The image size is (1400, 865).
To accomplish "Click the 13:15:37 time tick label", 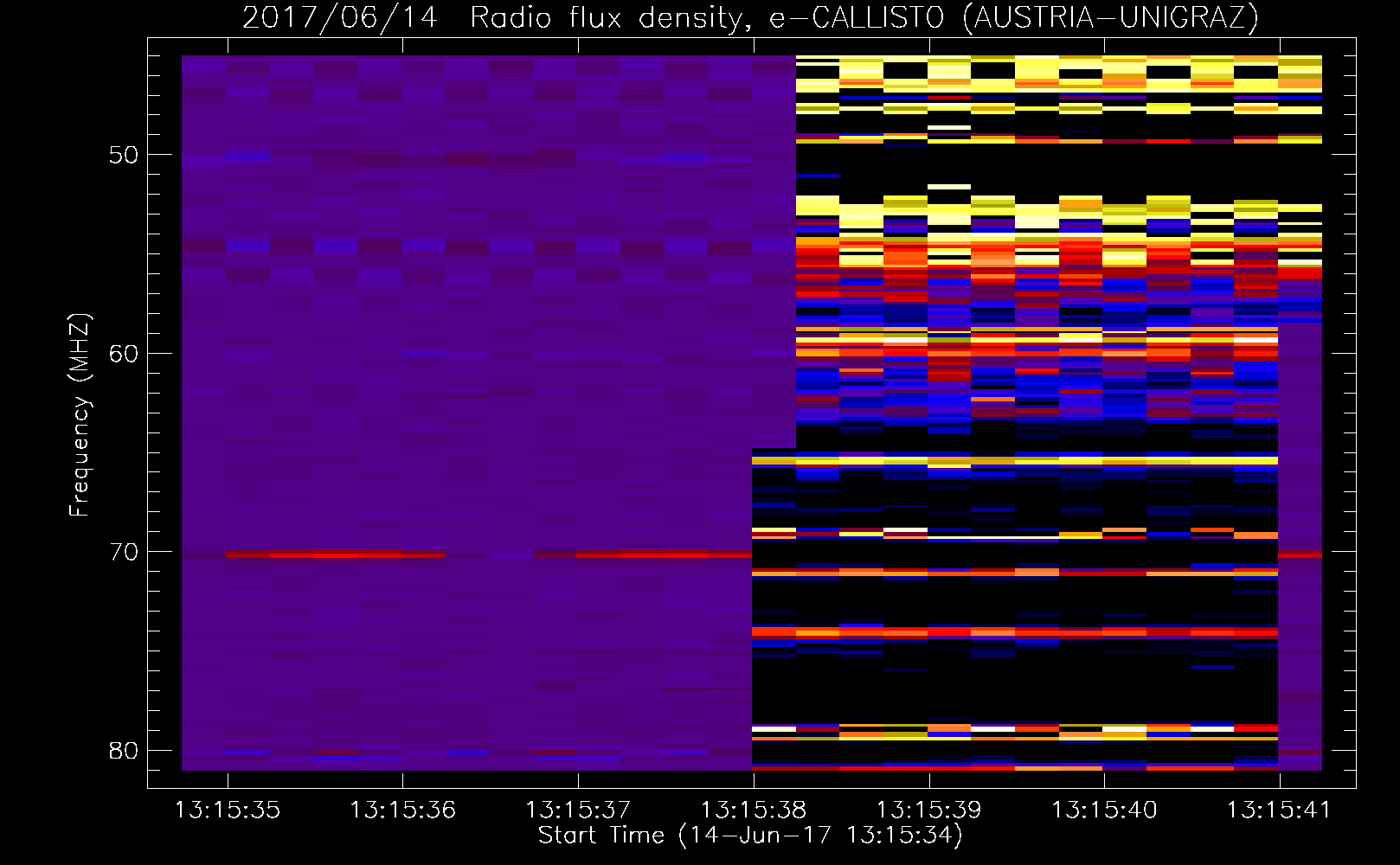I will 578,811.
